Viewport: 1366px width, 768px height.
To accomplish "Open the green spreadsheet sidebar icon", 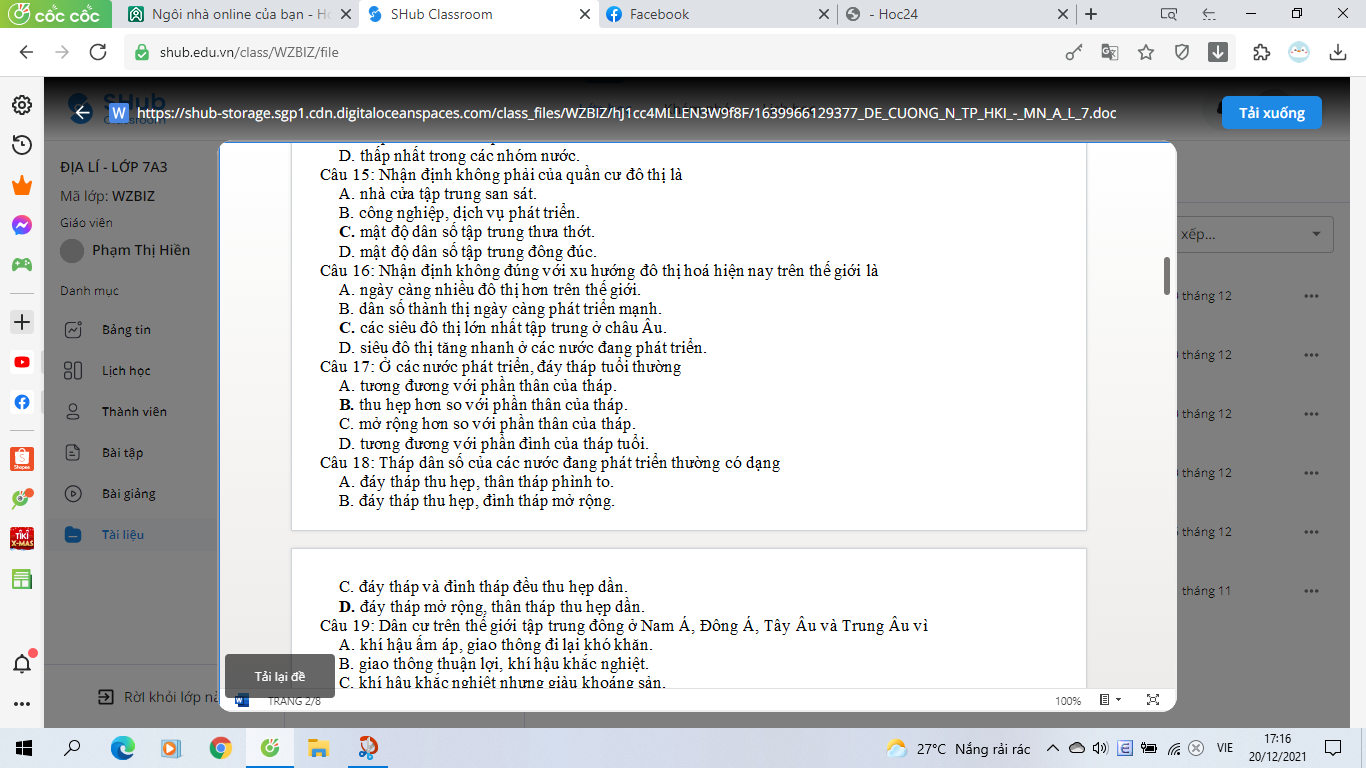I will [21, 579].
